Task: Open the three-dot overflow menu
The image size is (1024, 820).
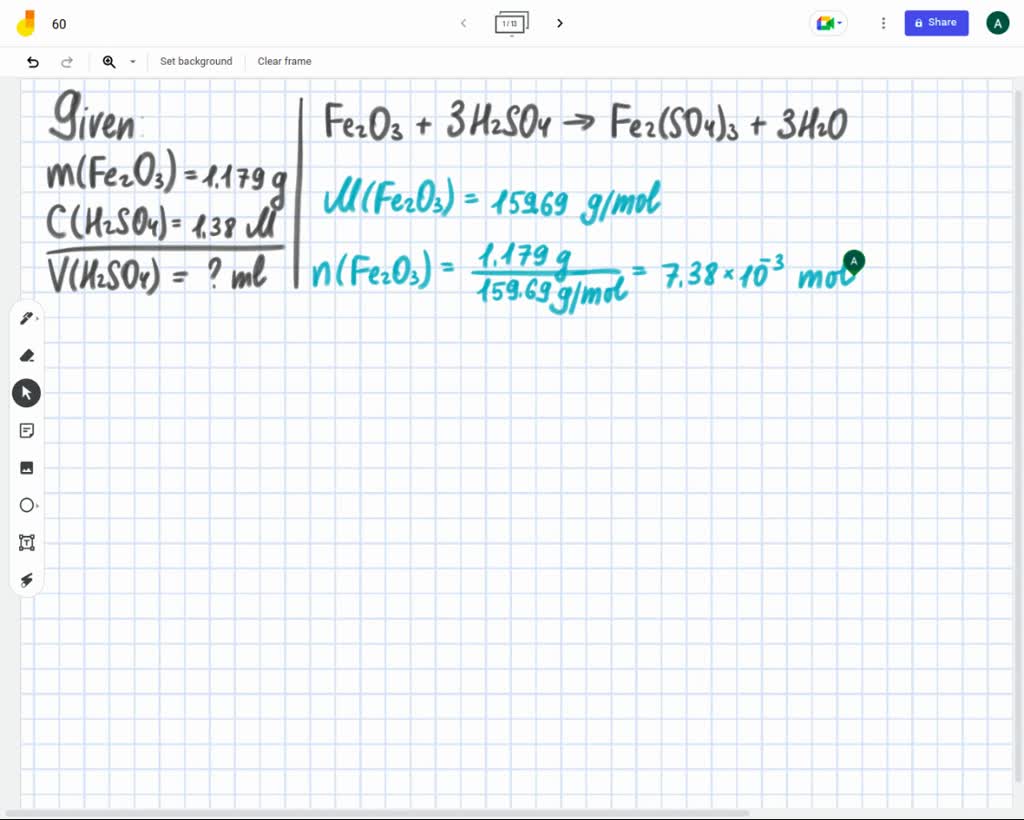Action: [x=883, y=23]
